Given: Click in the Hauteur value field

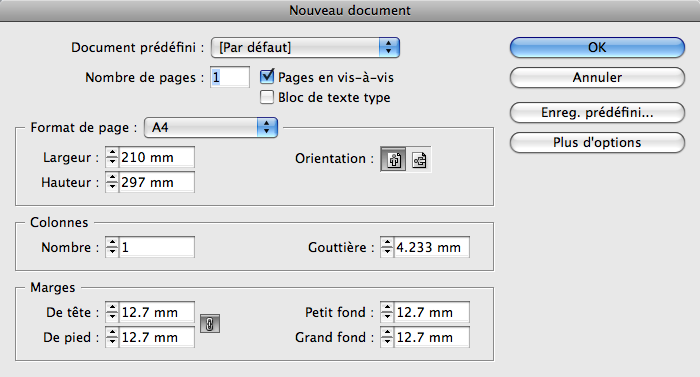Looking at the screenshot, I should 156,182.
